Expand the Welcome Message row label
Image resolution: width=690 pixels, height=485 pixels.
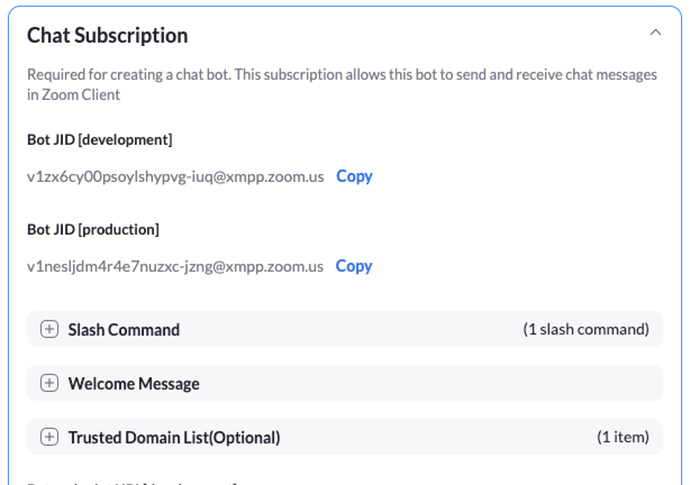pos(134,383)
